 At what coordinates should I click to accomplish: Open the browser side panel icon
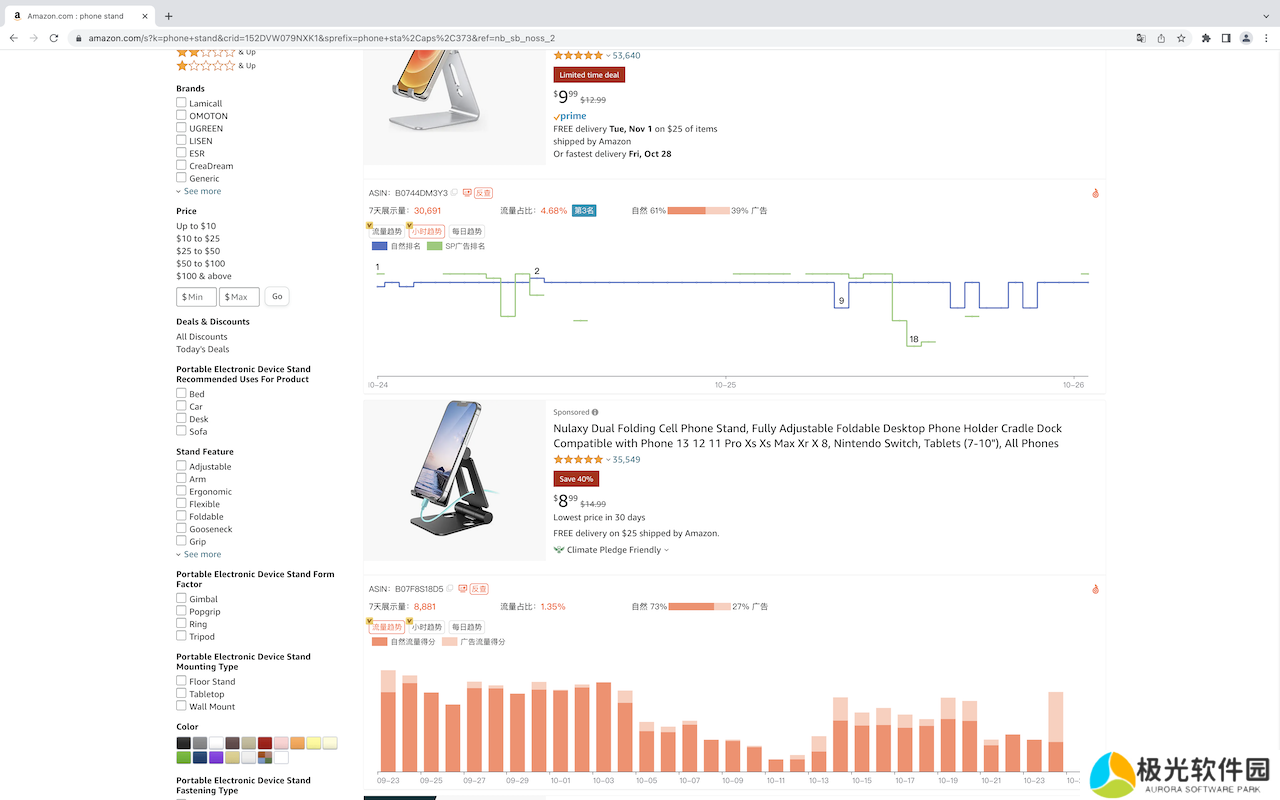coord(1226,38)
